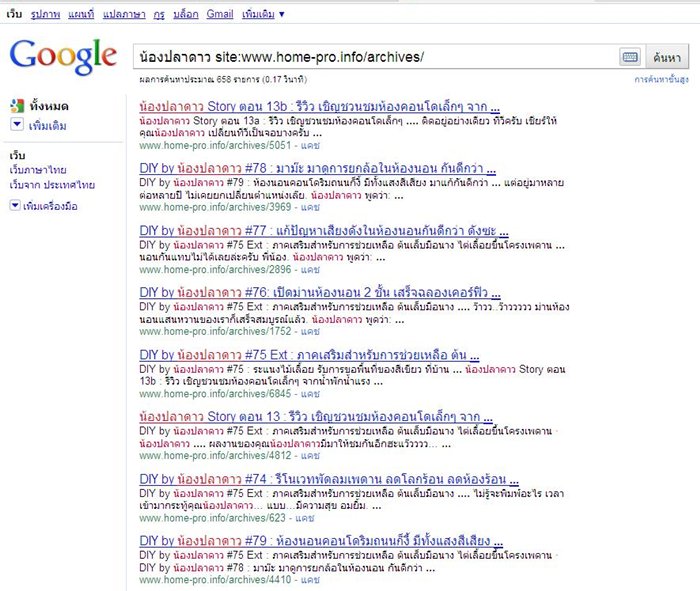Open the เพิ่มเติม dropdown in top navigation
This screenshot has height=591, width=700.
[x=263, y=14]
